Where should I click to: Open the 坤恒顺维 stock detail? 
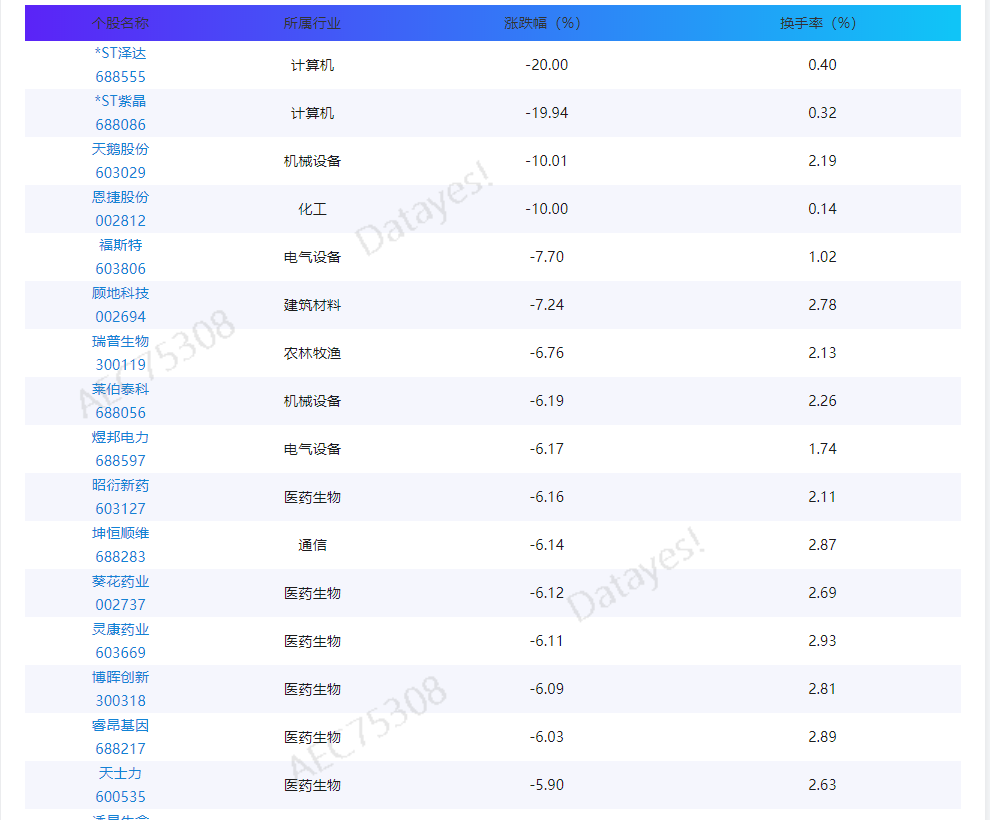click(x=121, y=533)
